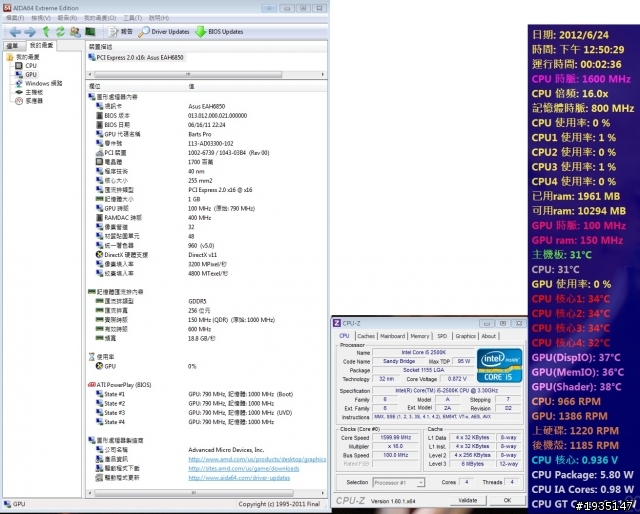Click the 'Barts Pro' GPU code name value
This screenshot has height=514, width=640.
click(200, 134)
